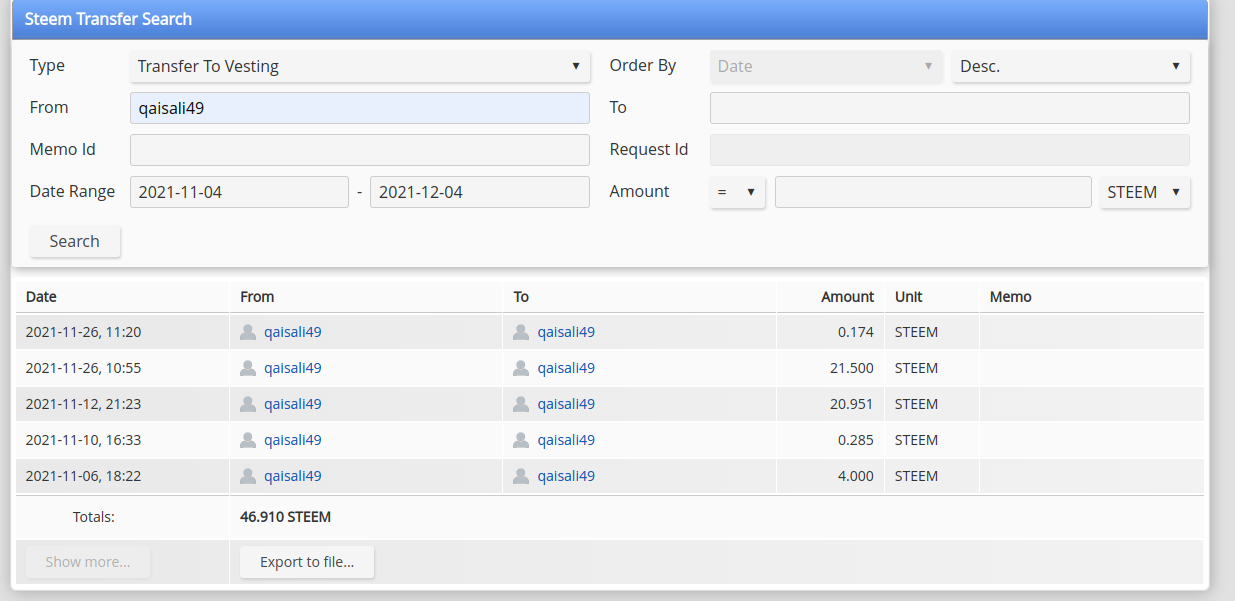Select the date cell 2021-11-26, 11:20
The image size is (1235, 601).
pyautogui.click(x=83, y=332)
